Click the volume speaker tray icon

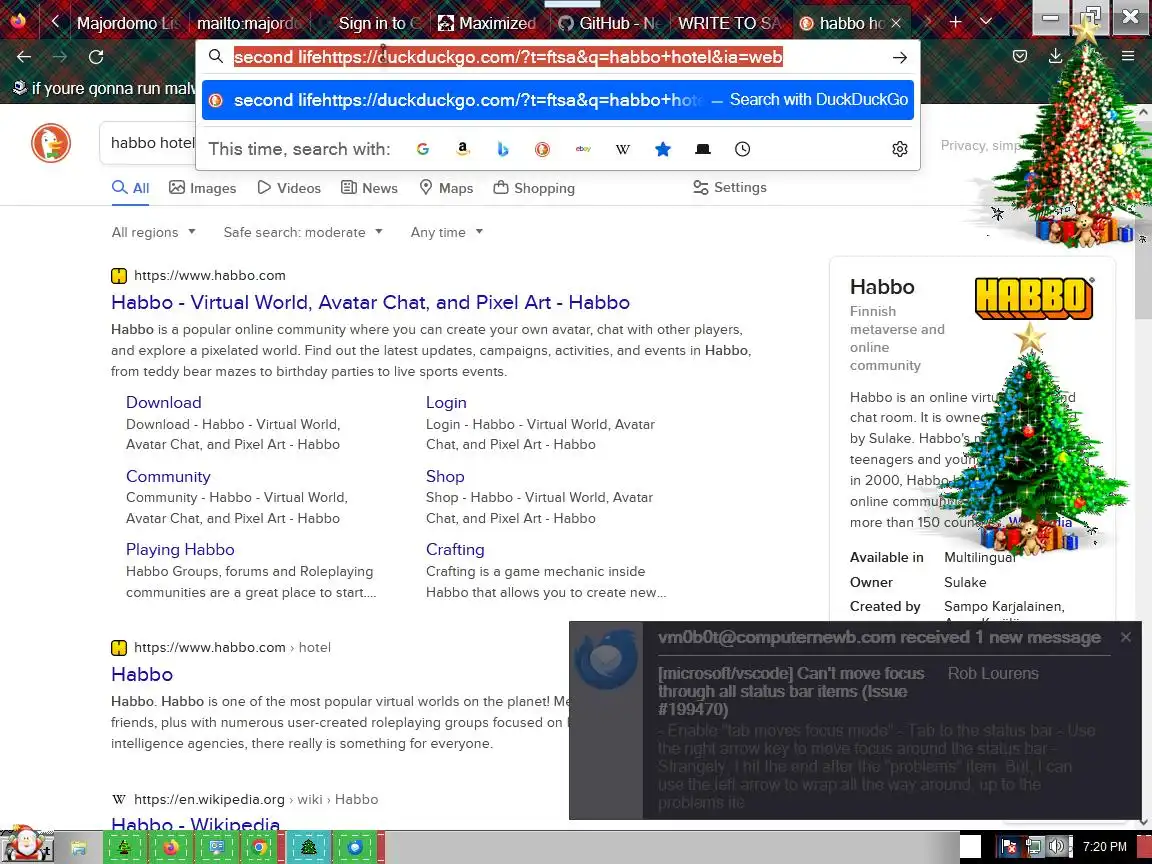pos(1058,846)
